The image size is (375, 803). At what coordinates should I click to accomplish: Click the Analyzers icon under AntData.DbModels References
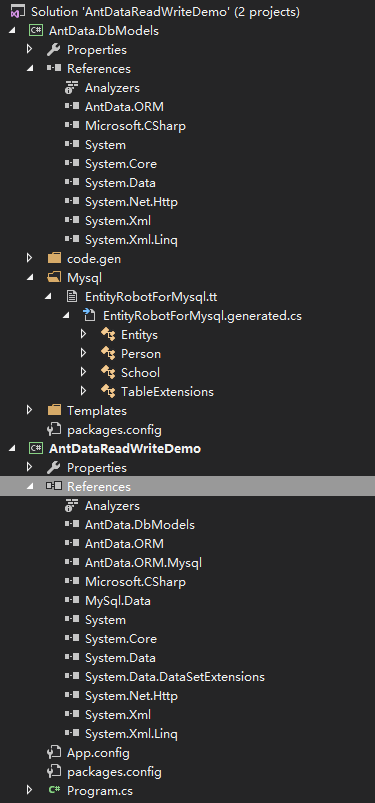(72, 88)
